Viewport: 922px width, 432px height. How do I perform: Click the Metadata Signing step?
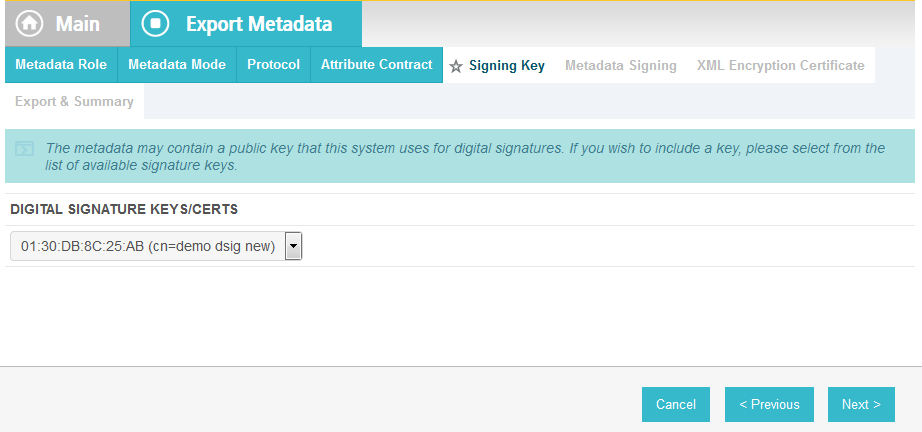pyautogui.click(x=621, y=65)
